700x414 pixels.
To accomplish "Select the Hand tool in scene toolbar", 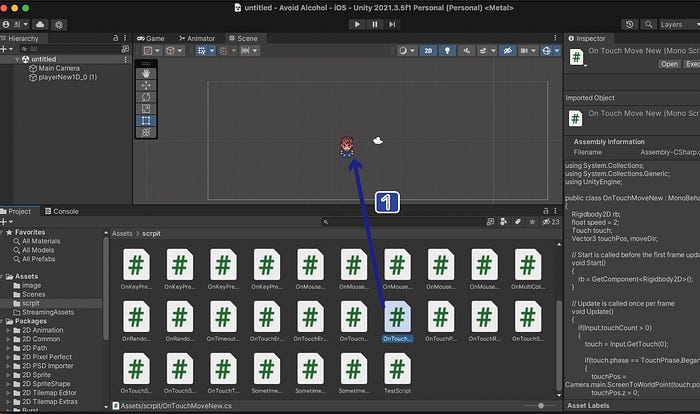I will point(146,73).
